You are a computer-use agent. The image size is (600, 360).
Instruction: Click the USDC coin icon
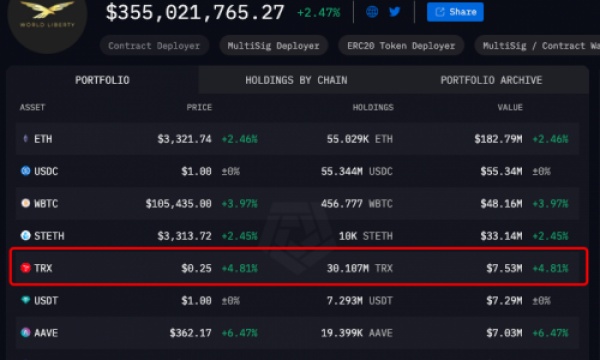pyautogui.click(x=26, y=171)
